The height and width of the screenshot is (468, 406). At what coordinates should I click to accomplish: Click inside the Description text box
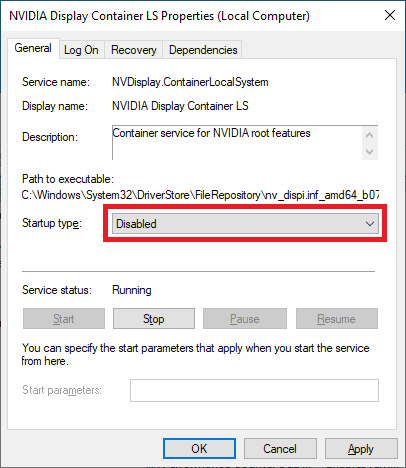(x=237, y=143)
